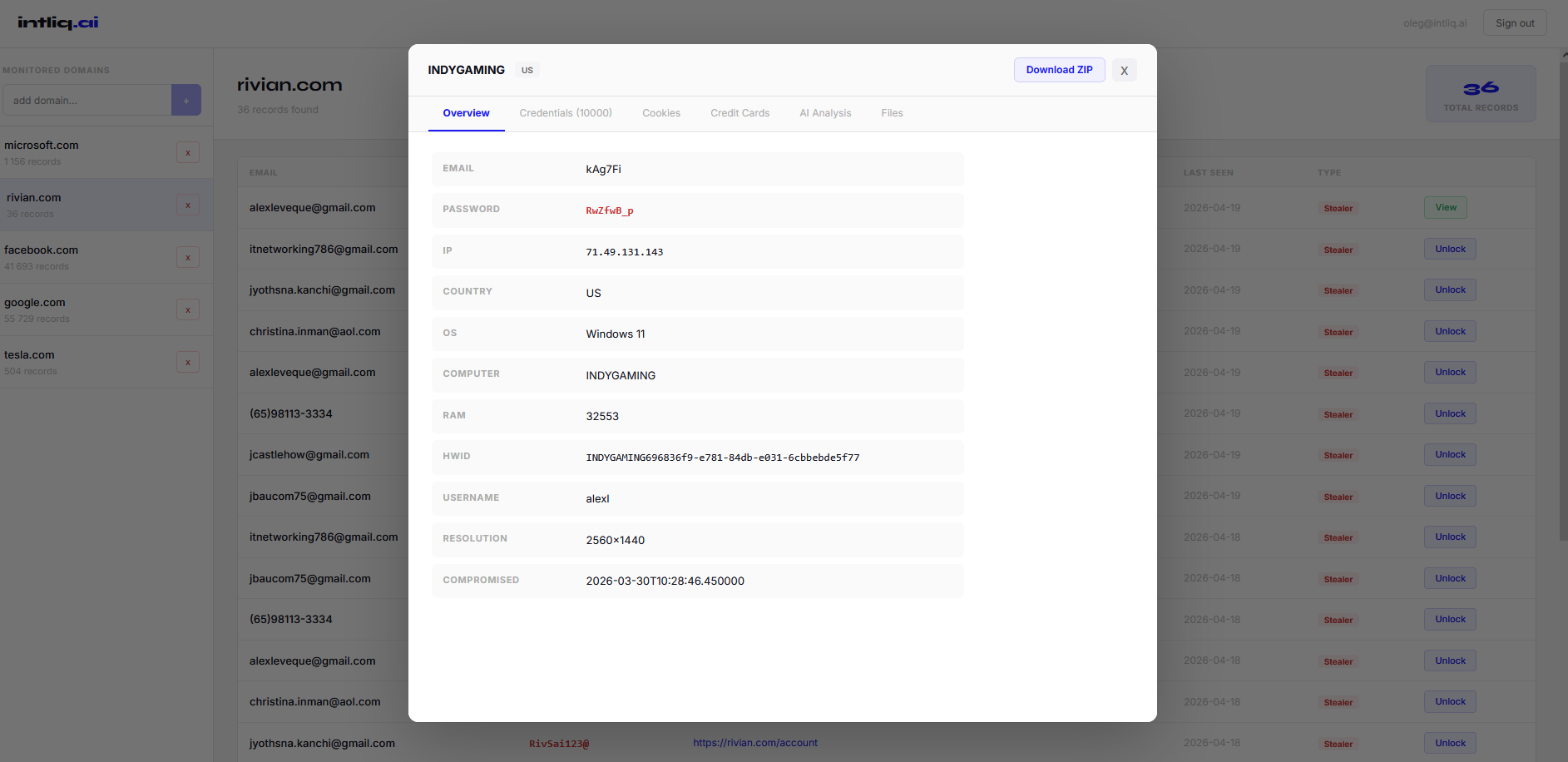
Task: Unlock the itnetworking786@gmail.com record
Action: [x=1449, y=248]
